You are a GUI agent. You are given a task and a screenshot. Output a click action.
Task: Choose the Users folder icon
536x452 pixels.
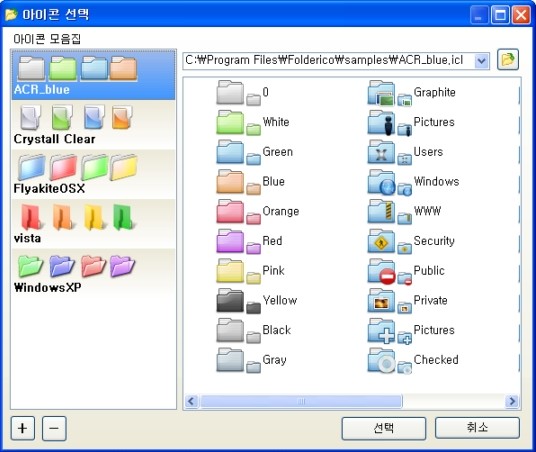coord(381,152)
